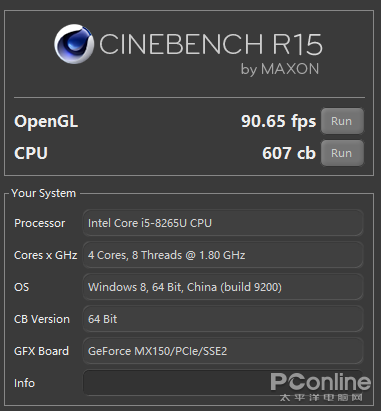
Task: Click the Cinebench sphere logo icon
Action: [74, 44]
